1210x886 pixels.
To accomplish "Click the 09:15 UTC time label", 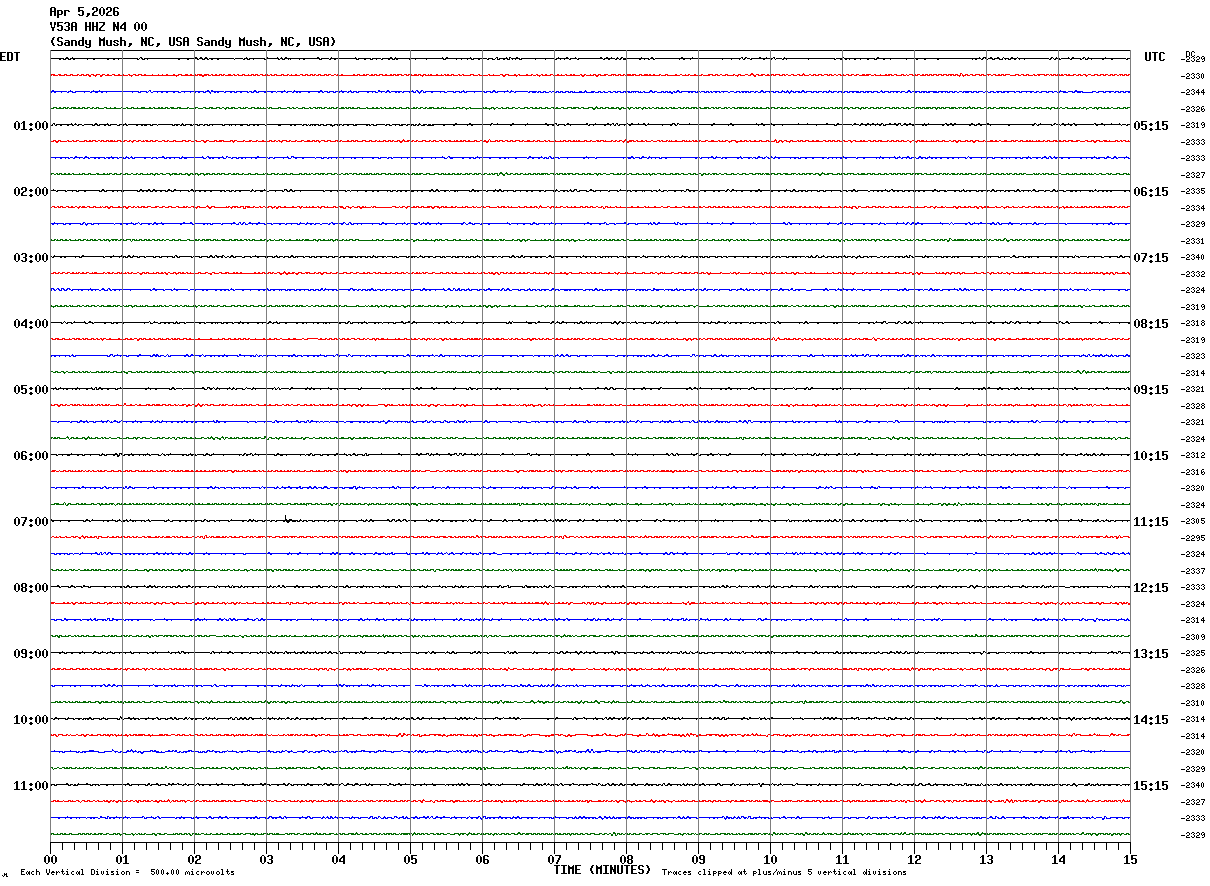I will point(1151,390).
